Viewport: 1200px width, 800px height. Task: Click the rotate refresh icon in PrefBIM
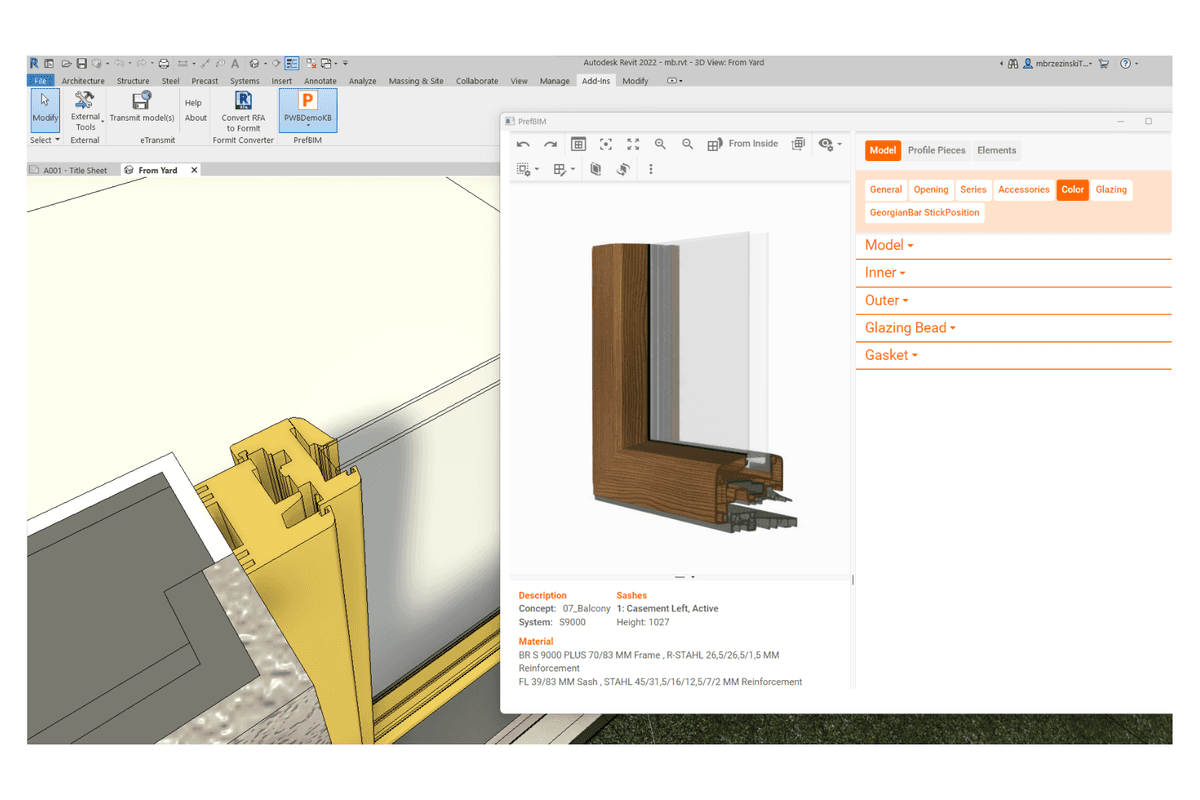click(x=623, y=170)
